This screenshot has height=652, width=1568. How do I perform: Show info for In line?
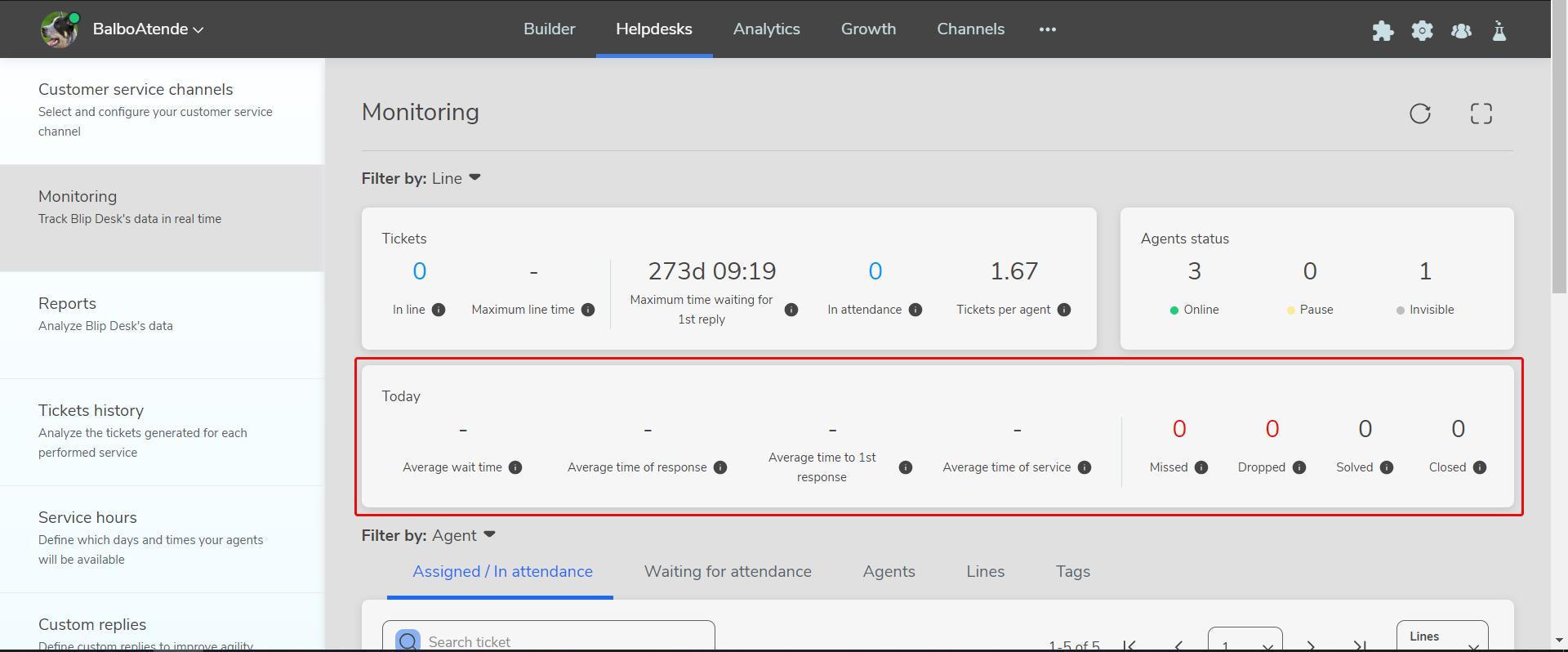(439, 310)
